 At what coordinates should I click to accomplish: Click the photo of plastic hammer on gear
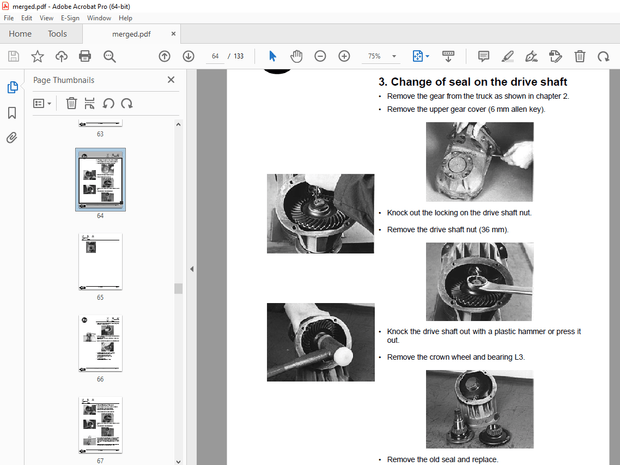(x=321, y=342)
